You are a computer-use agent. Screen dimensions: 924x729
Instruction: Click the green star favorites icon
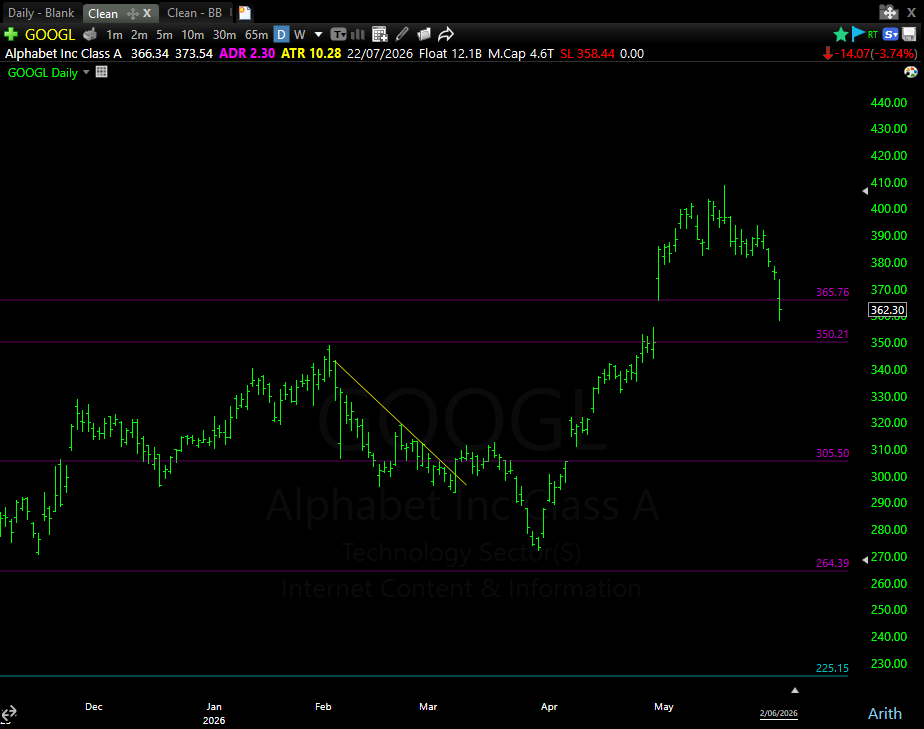[x=841, y=35]
